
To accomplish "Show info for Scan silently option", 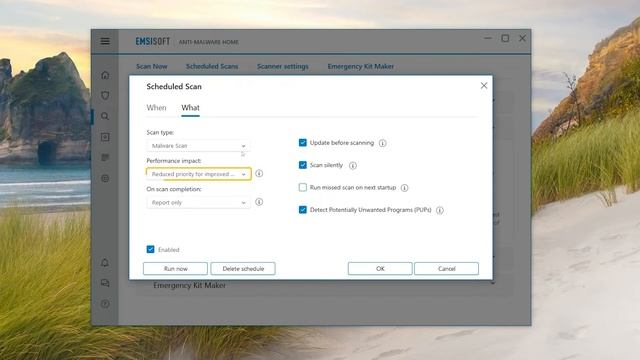I will pyautogui.click(x=353, y=165).
